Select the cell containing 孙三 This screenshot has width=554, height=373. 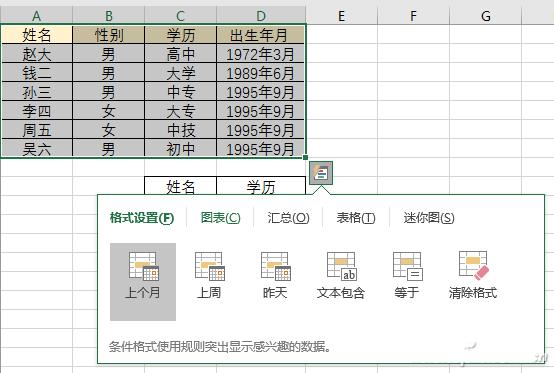click(x=37, y=92)
